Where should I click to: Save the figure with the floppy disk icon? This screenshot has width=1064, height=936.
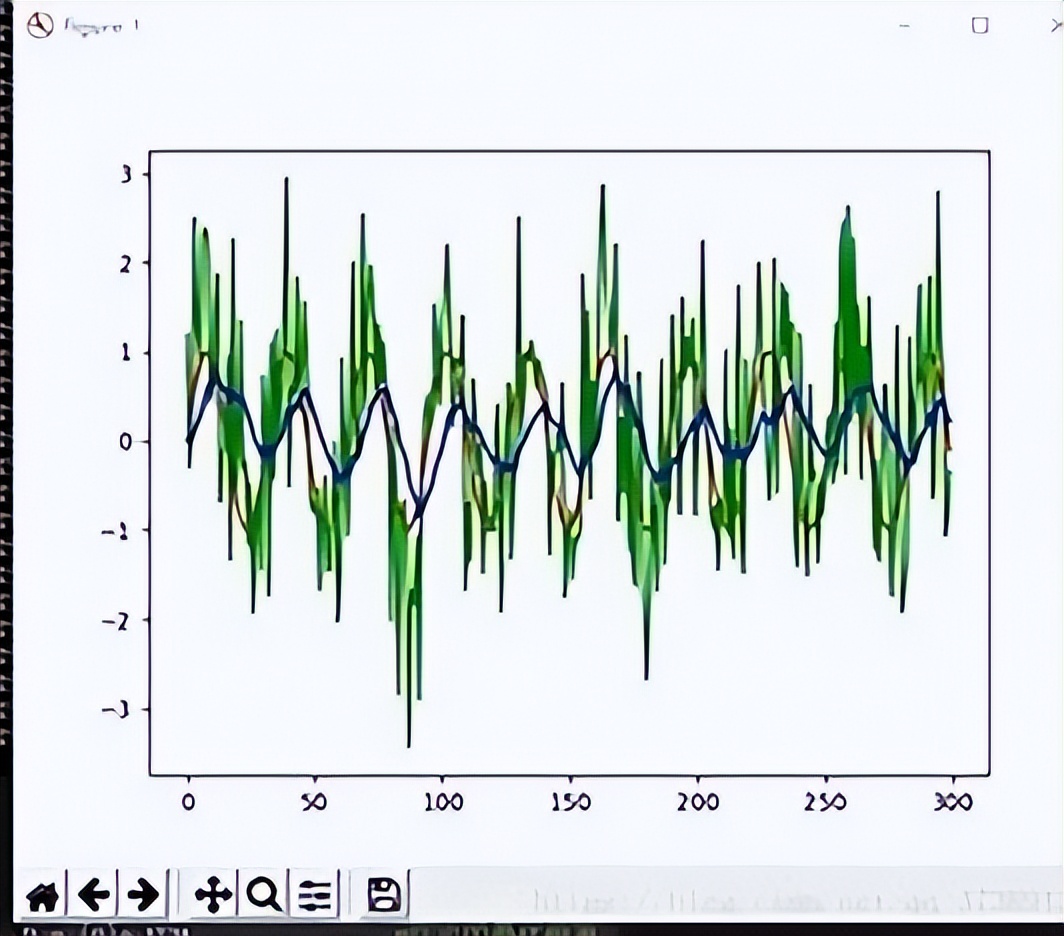point(384,896)
